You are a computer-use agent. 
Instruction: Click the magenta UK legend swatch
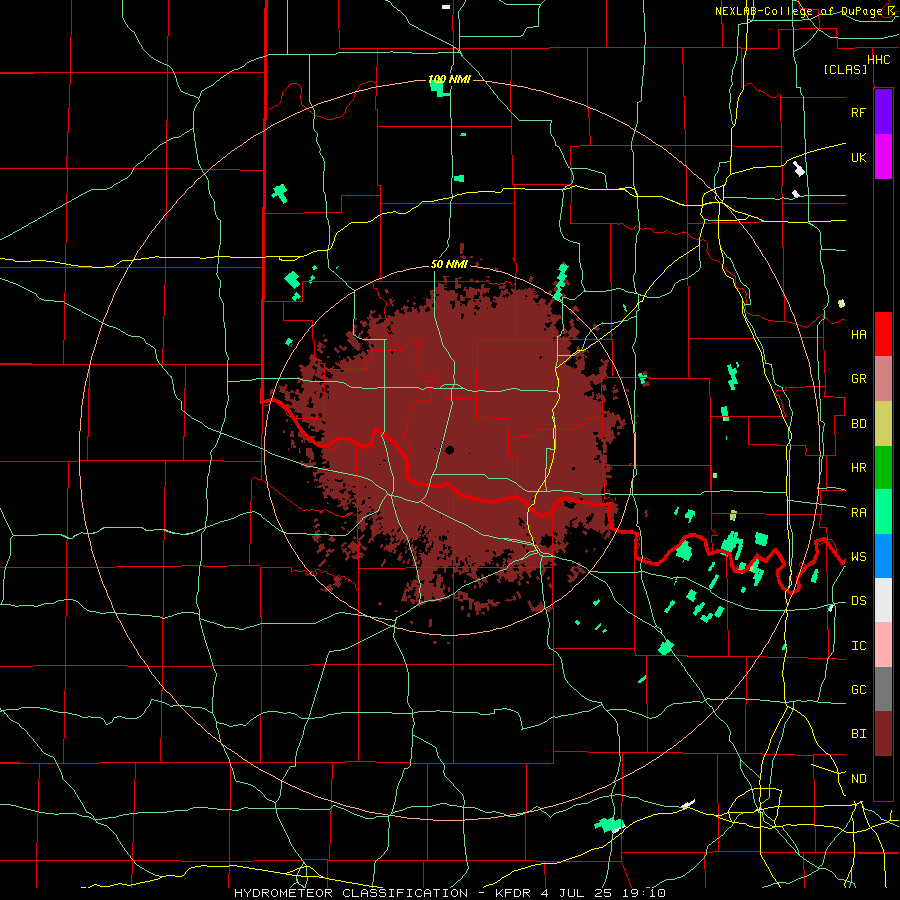click(x=883, y=157)
